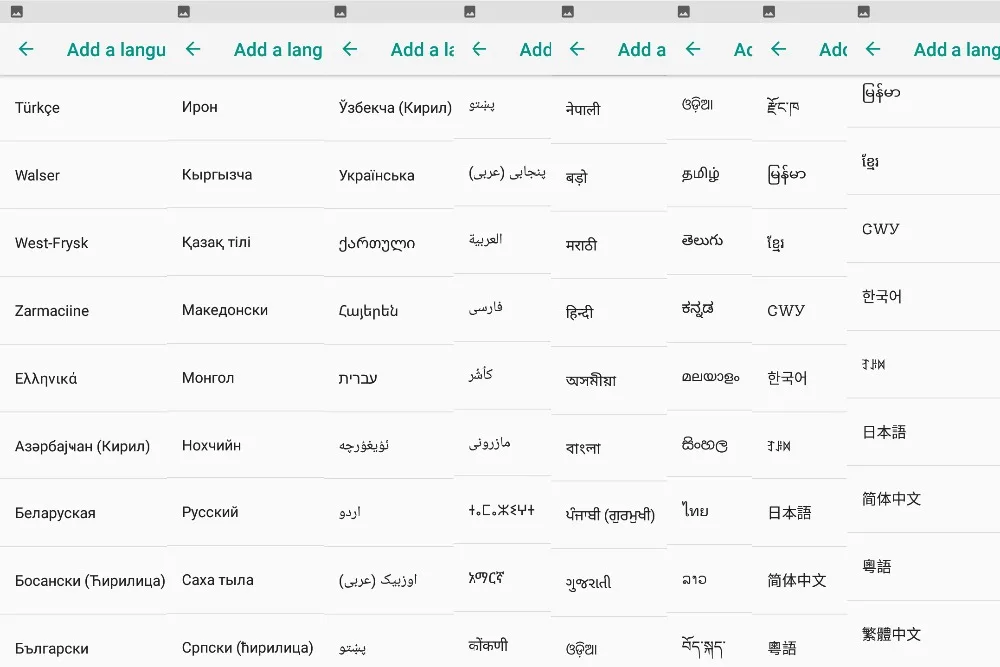Viewport: 1000px width, 667px height.
Task: Select ქართული language entry
Action: tap(389, 243)
